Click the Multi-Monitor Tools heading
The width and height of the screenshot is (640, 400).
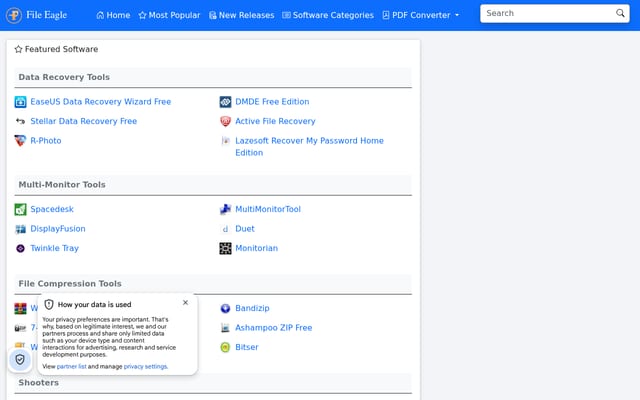(x=62, y=184)
